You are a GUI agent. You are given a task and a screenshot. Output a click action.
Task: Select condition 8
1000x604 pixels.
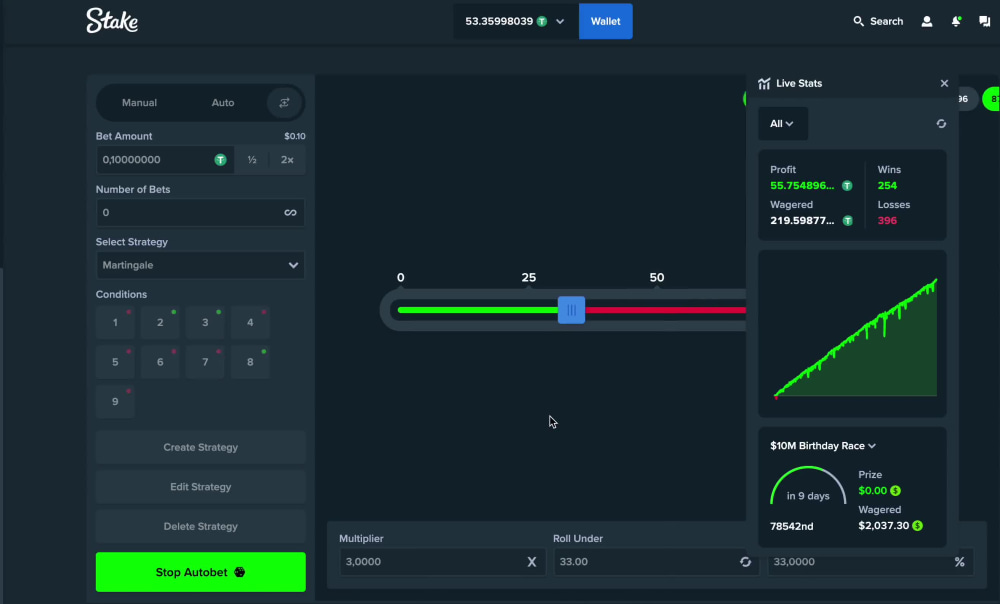[250, 362]
